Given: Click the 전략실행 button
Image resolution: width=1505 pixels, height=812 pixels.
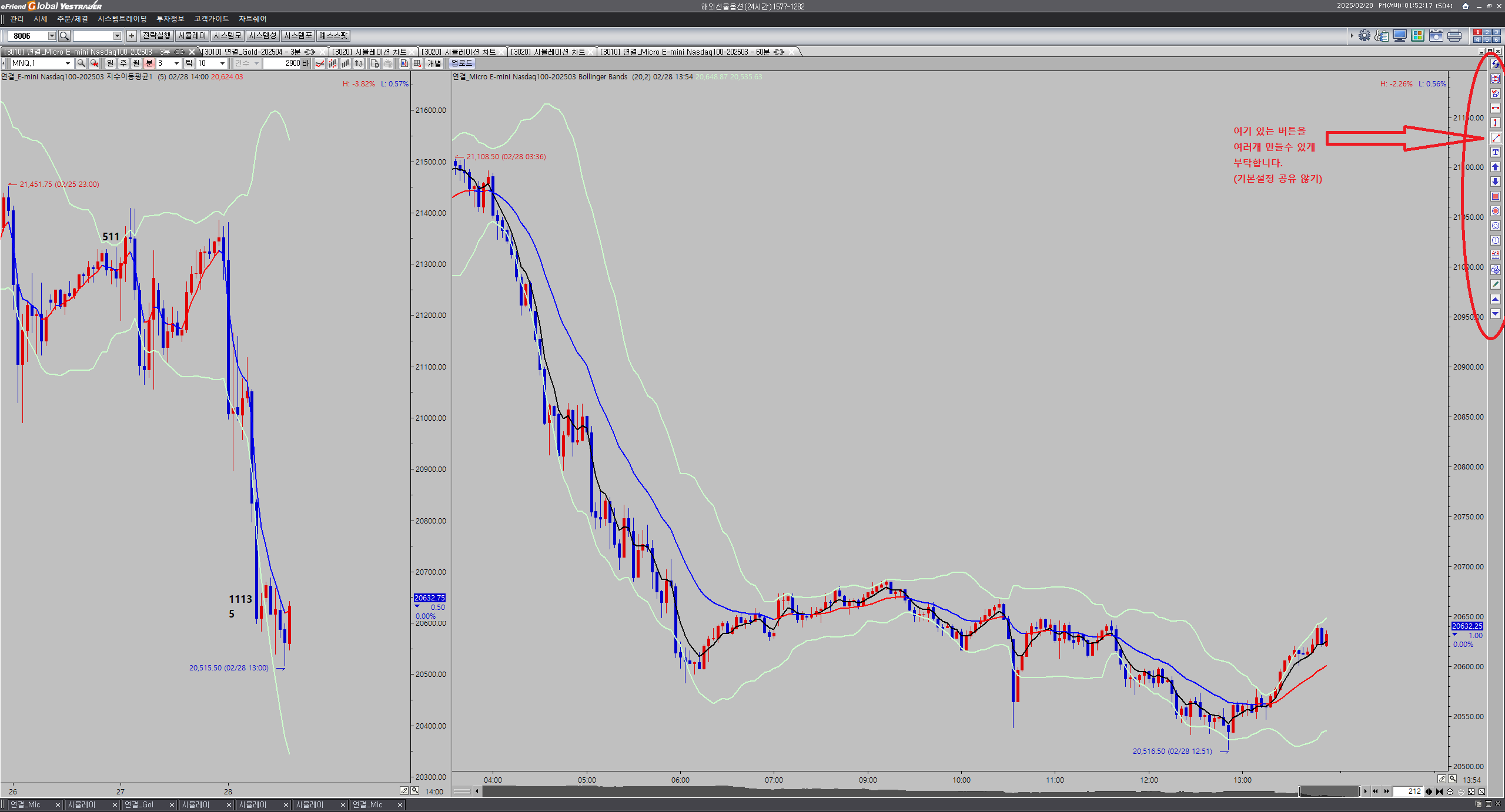Looking at the screenshot, I should coord(156,36).
